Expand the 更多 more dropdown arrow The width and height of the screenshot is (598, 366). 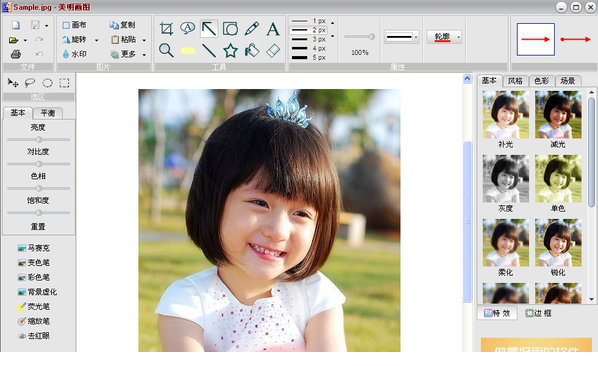(x=144, y=55)
